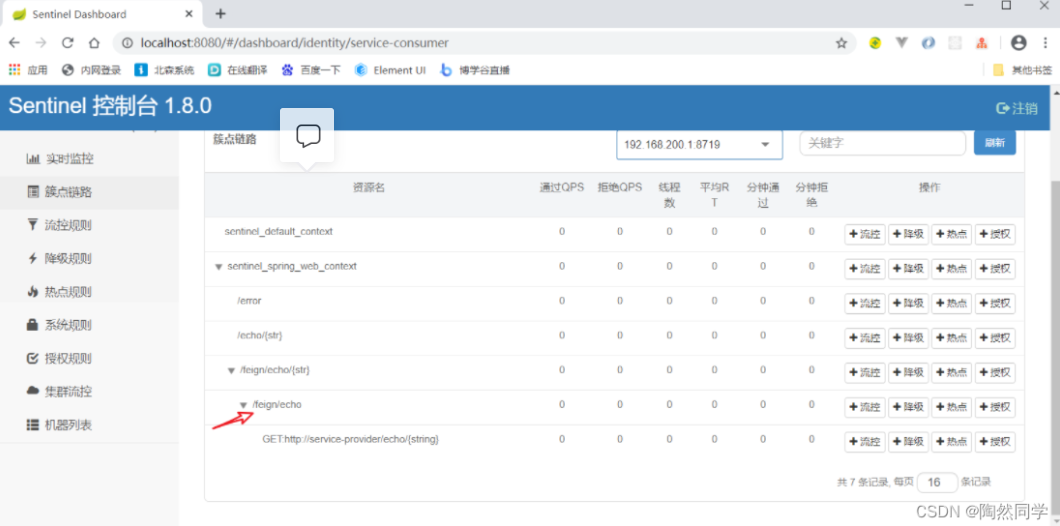The width and height of the screenshot is (1060, 526).
Task: Add 流控 rule for /error
Action: pyautogui.click(x=865, y=304)
